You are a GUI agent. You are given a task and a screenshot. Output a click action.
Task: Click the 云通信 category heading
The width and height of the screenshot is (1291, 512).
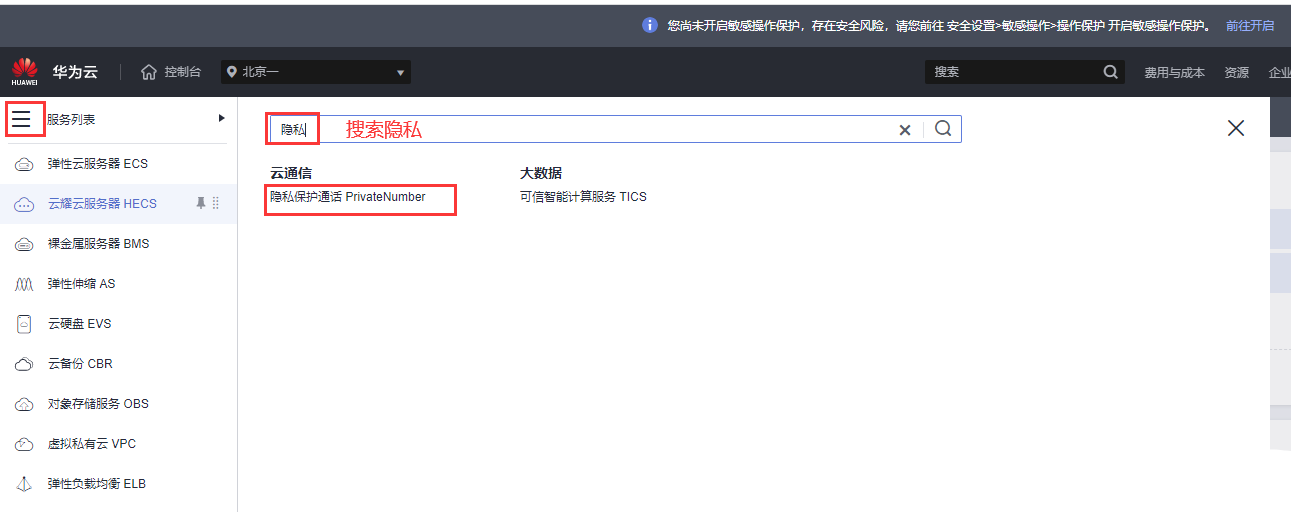pyautogui.click(x=291, y=173)
